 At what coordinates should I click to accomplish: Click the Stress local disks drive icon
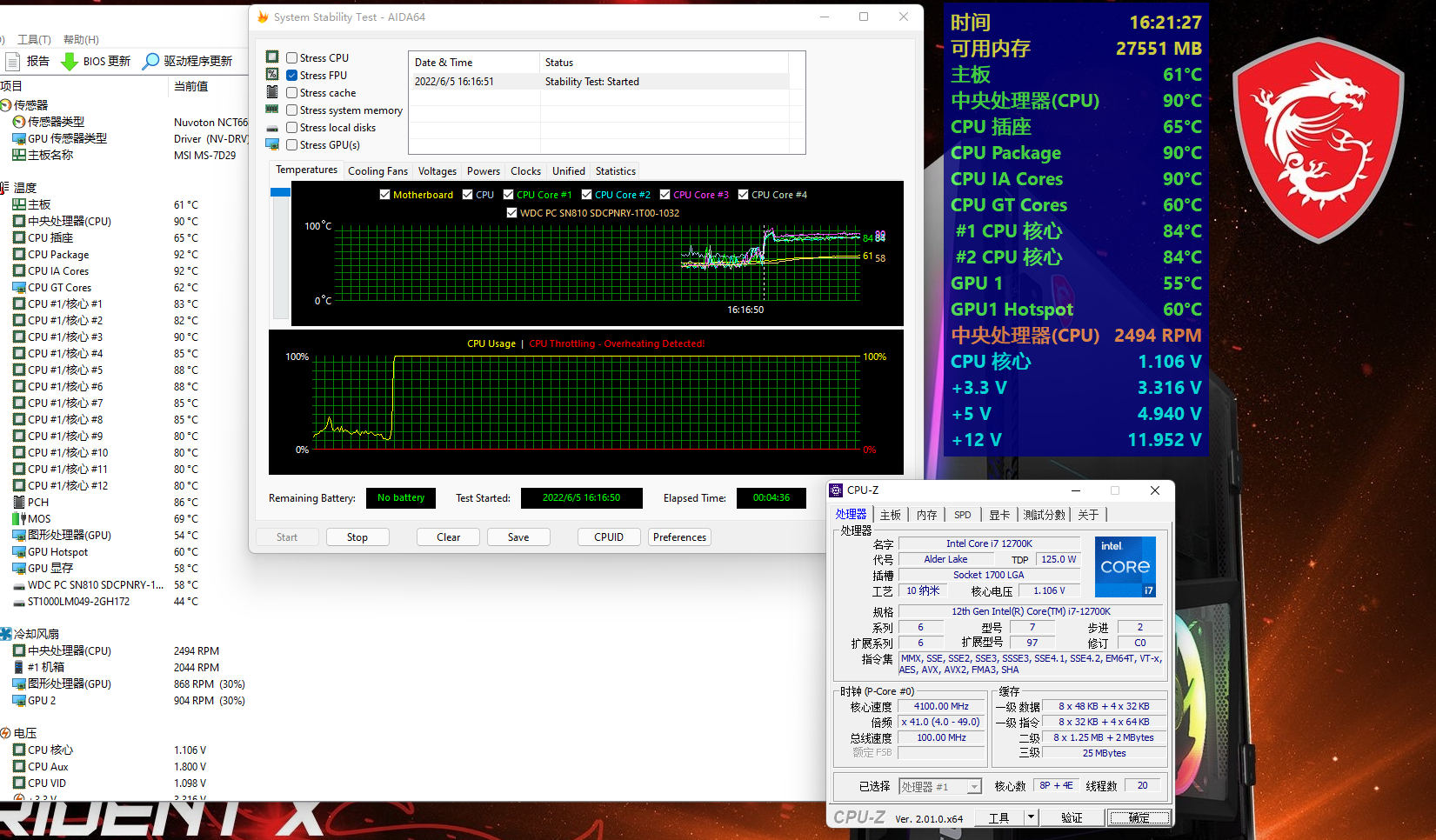272,128
